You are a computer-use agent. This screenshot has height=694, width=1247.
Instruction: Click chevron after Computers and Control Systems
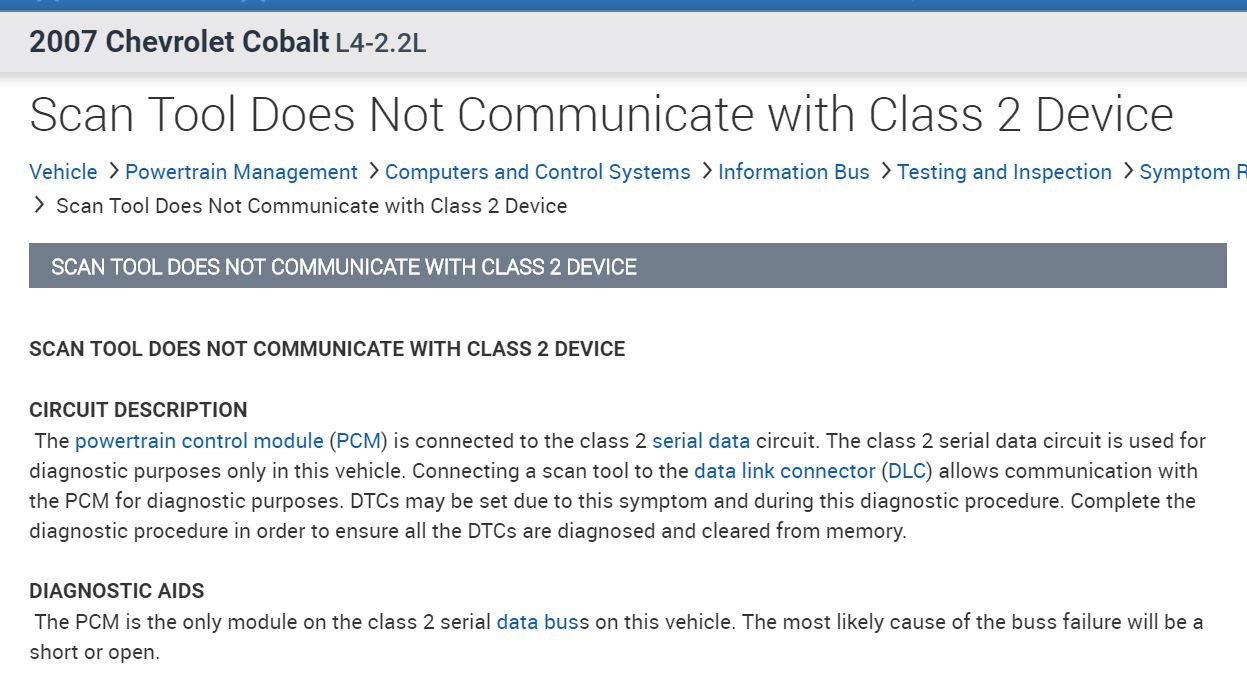tap(705, 172)
